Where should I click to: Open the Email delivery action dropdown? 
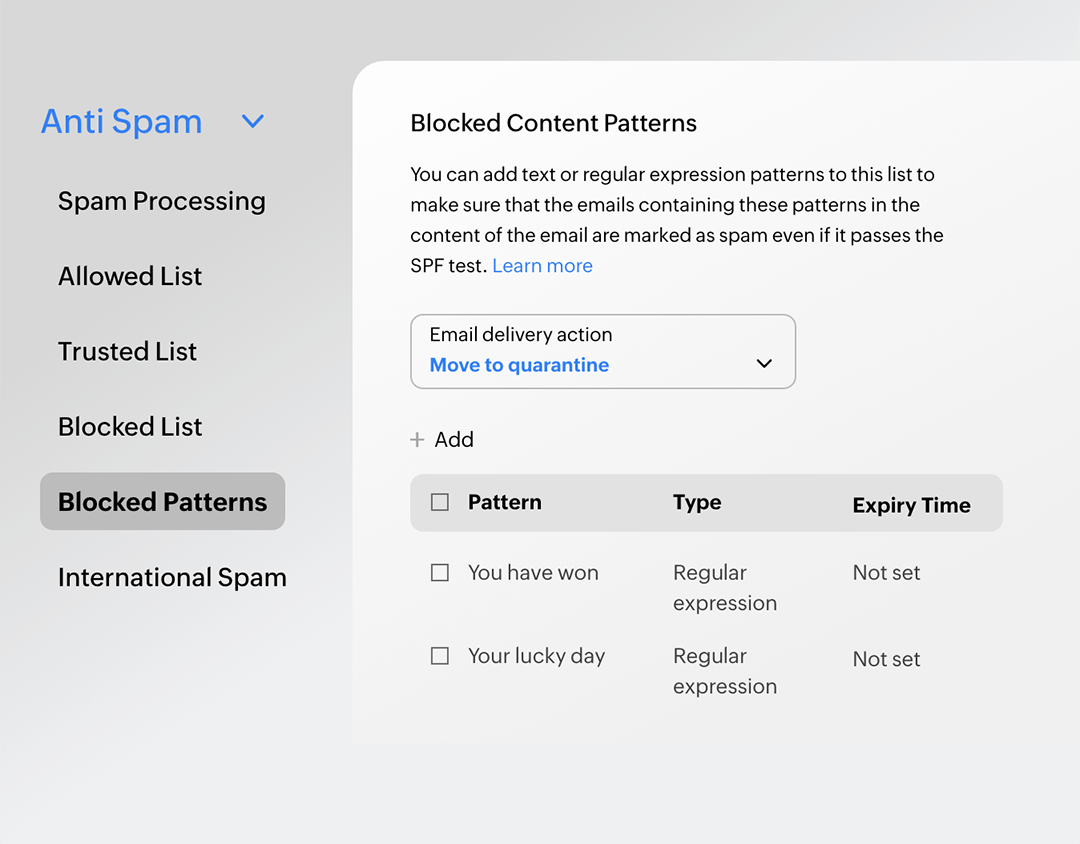click(x=602, y=351)
